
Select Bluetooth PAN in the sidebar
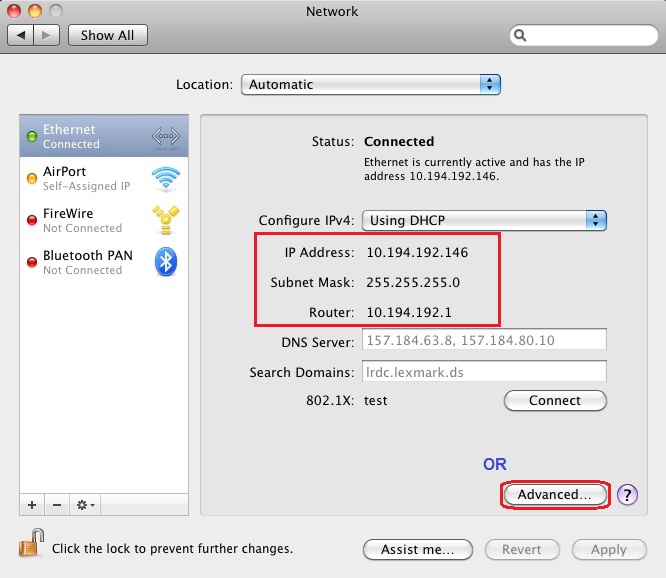point(104,262)
